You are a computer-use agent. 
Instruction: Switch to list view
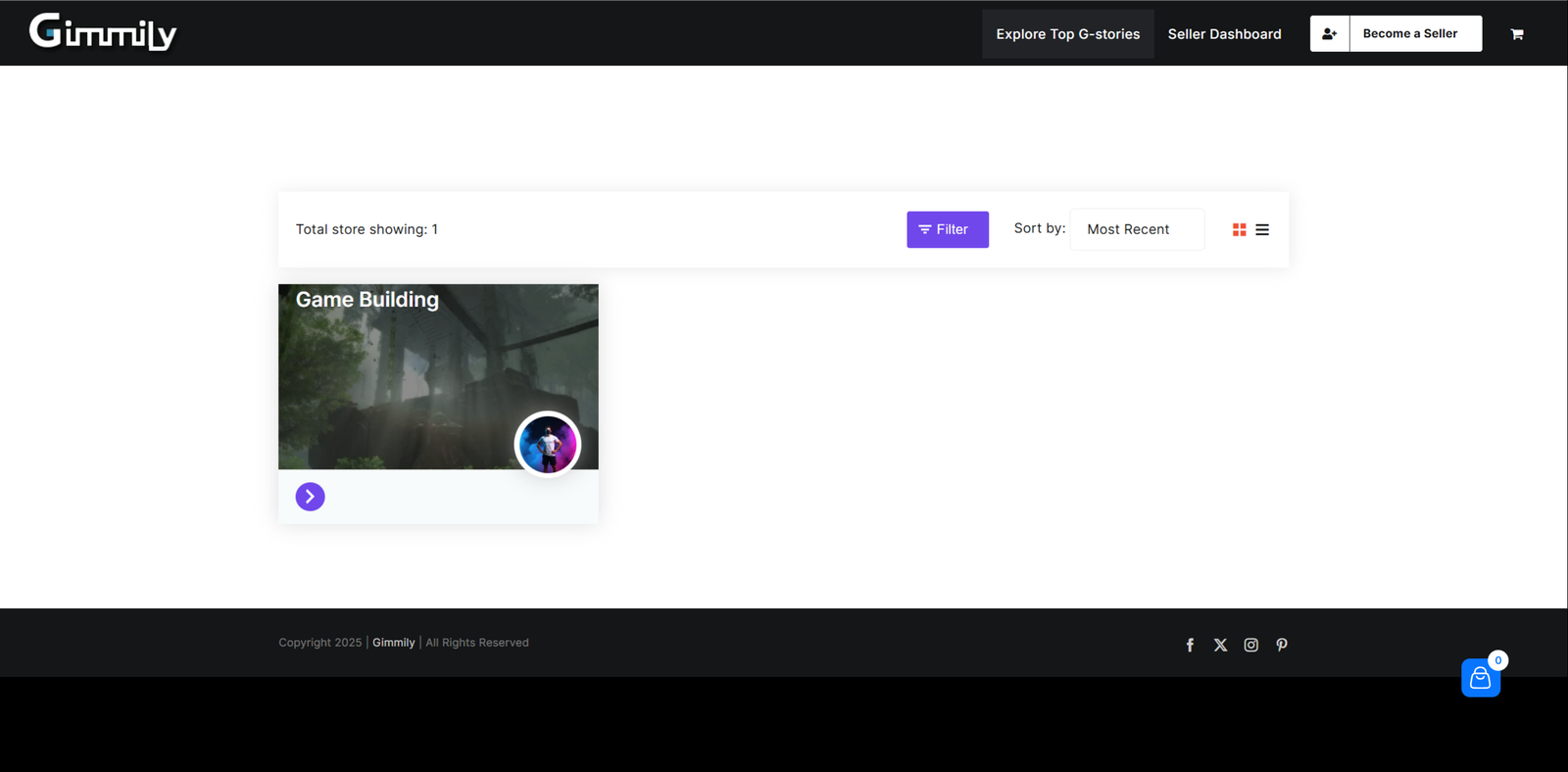(x=1262, y=229)
